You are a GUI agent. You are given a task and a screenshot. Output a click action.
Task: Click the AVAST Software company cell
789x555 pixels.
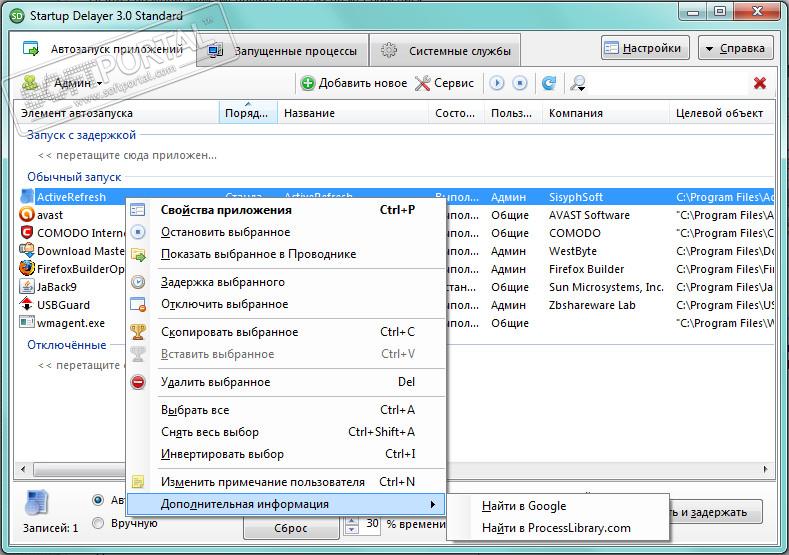pyautogui.click(x=589, y=215)
